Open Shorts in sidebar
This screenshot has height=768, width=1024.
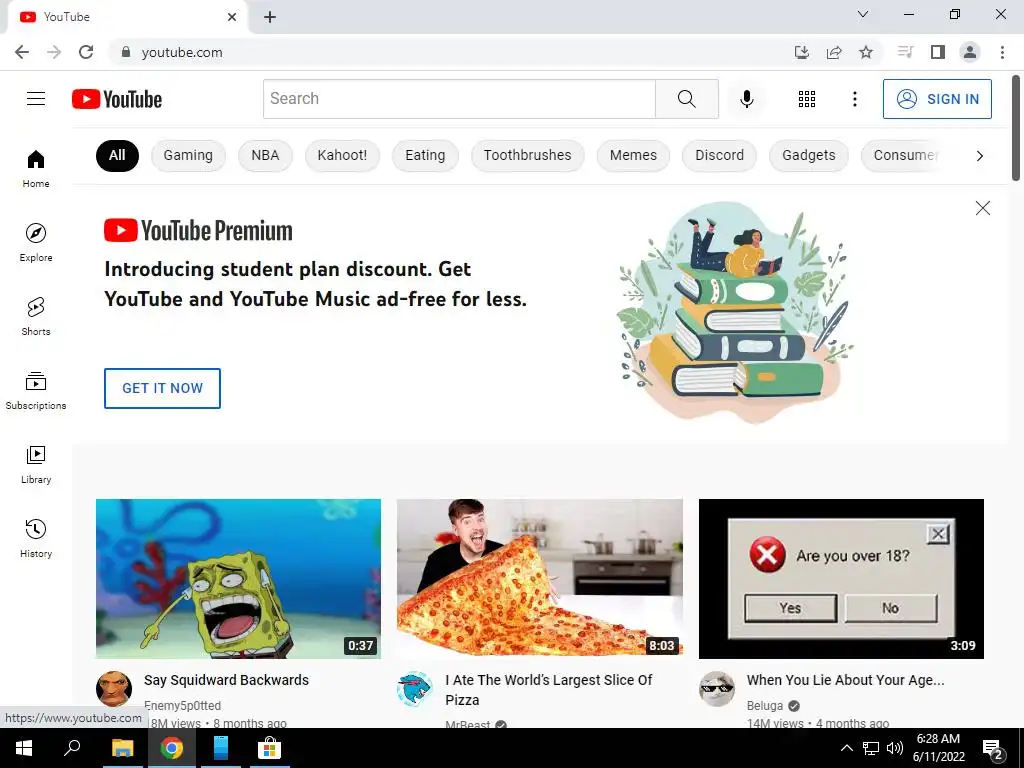click(x=36, y=316)
